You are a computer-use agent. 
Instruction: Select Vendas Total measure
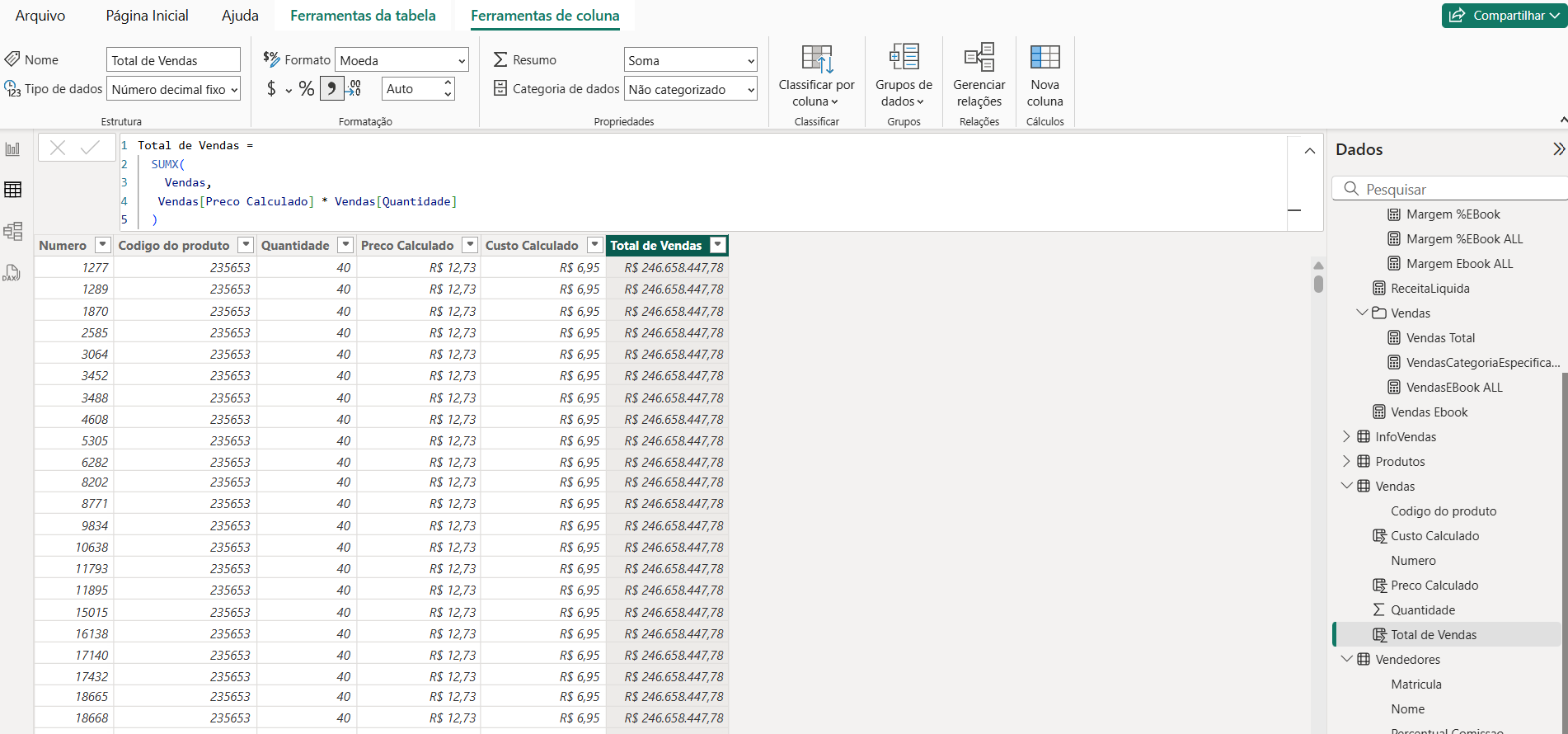point(1440,338)
